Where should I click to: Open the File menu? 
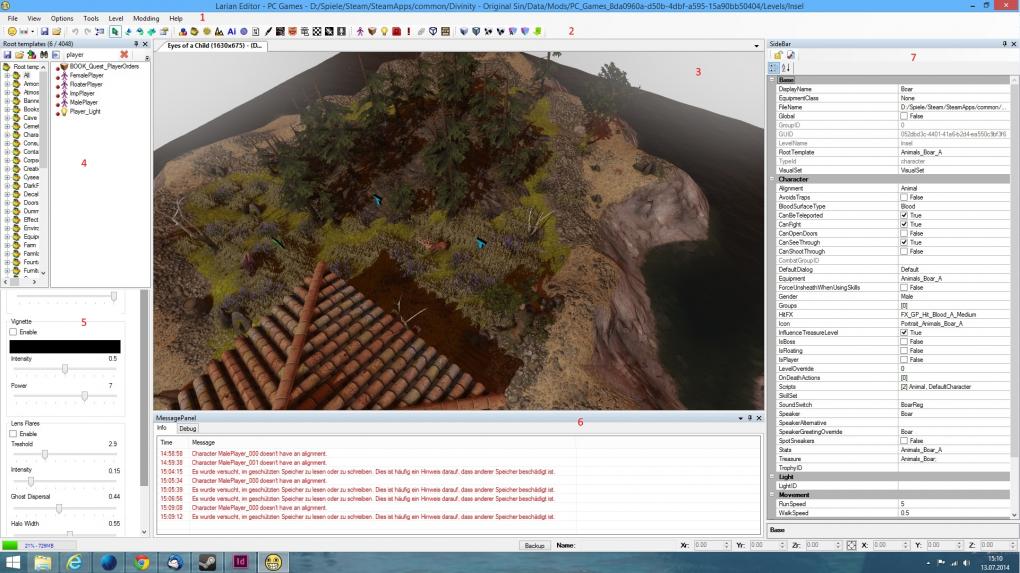click(x=12, y=18)
